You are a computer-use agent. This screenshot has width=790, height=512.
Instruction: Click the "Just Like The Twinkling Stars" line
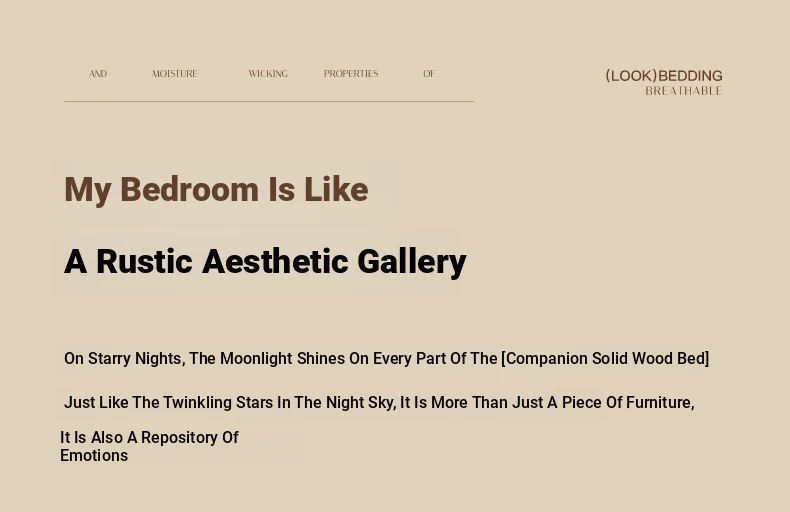(x=178, y=403)
